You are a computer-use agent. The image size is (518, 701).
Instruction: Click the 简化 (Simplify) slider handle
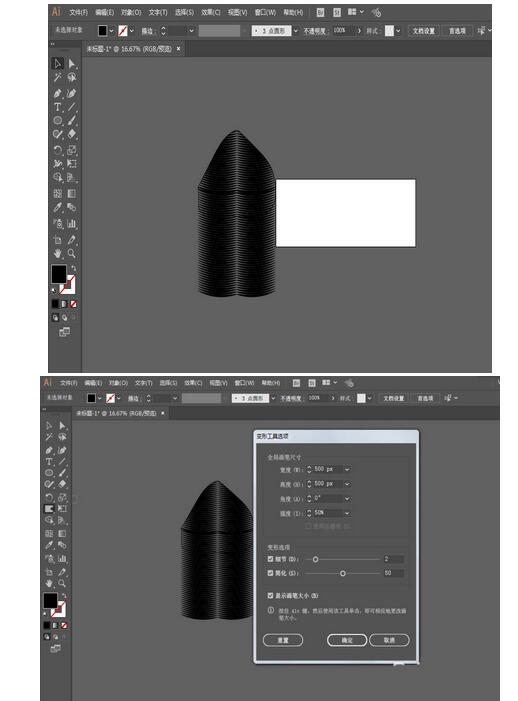343,573
